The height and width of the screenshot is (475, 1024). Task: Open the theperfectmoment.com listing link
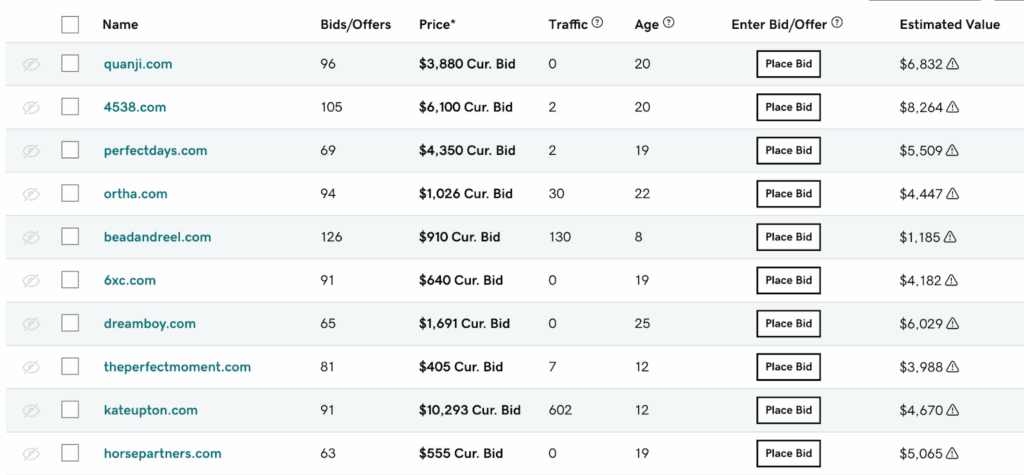pos(177,367)
